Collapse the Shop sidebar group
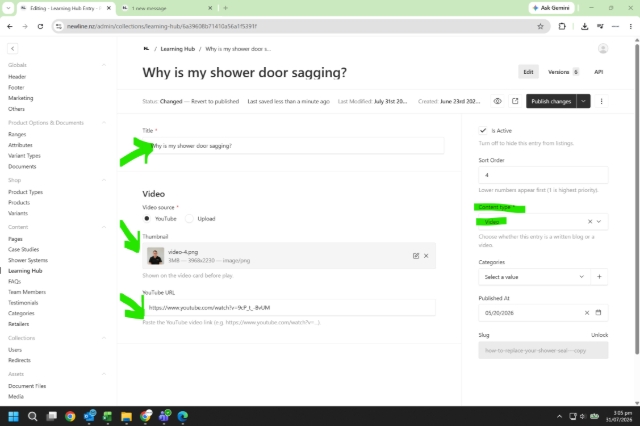640x426 pixels. click(104, 180)
